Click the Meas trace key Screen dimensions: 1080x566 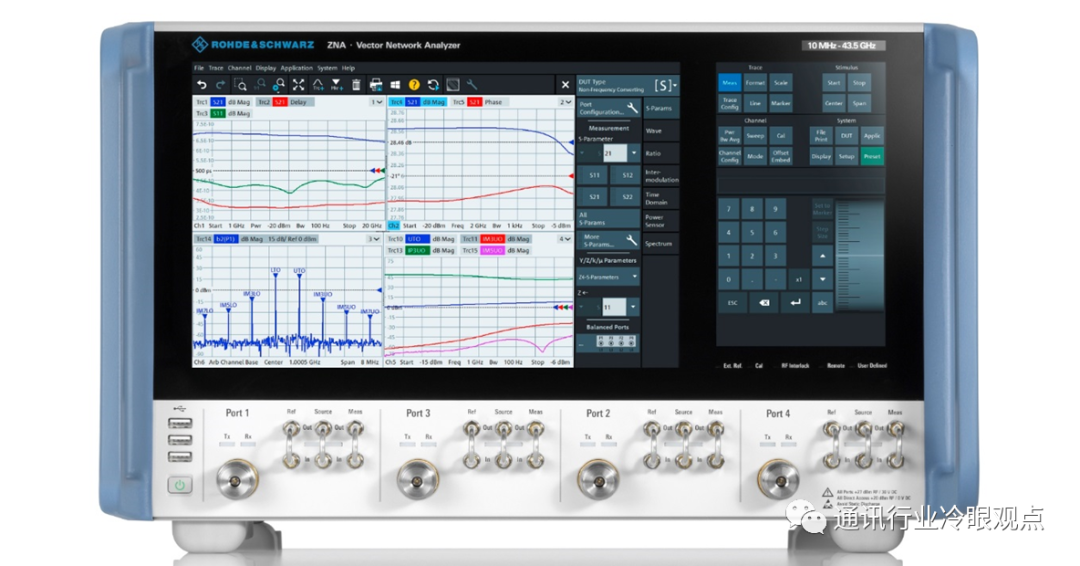point(729,83)
